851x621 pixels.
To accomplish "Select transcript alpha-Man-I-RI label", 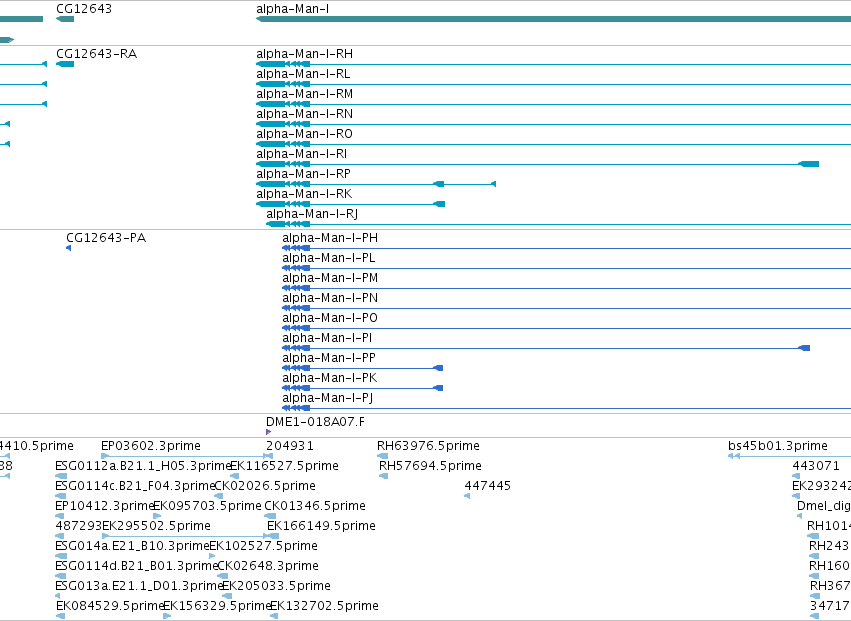I will pos(302,154).
